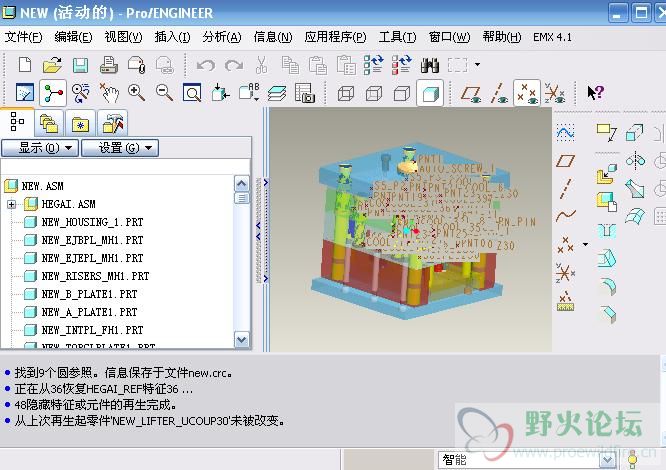Click the Orient mode icon
Image resolution: width=666 pixels, height=470 pixels.
tap(81, 93)
